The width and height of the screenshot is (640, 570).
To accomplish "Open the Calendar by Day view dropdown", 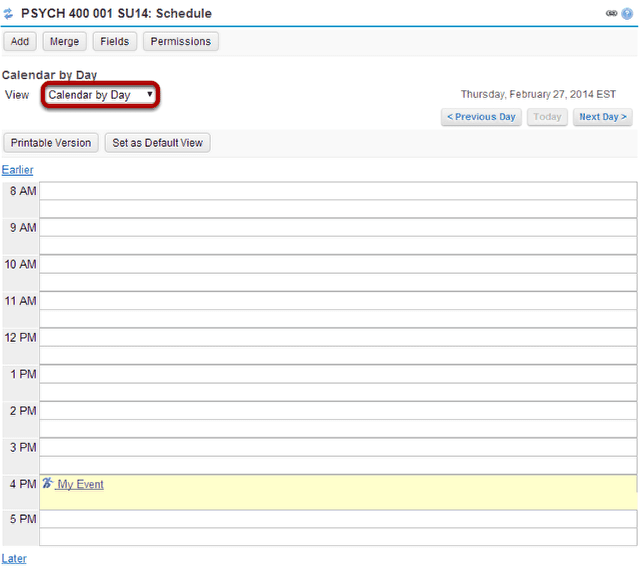I will click(x=100, y=95).
